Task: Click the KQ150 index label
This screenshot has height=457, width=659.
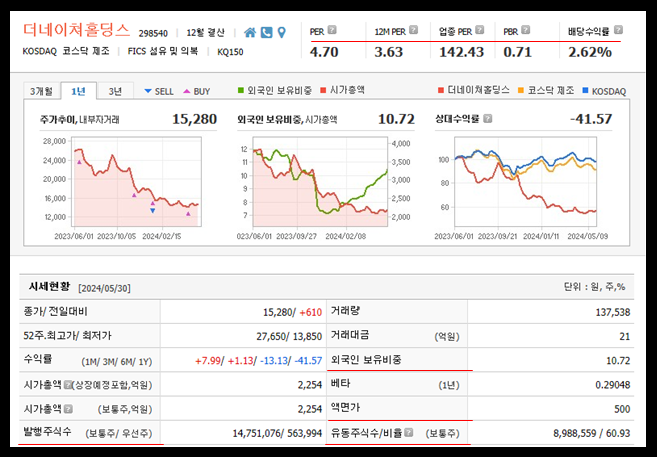Action: click(x=230, y=52)
